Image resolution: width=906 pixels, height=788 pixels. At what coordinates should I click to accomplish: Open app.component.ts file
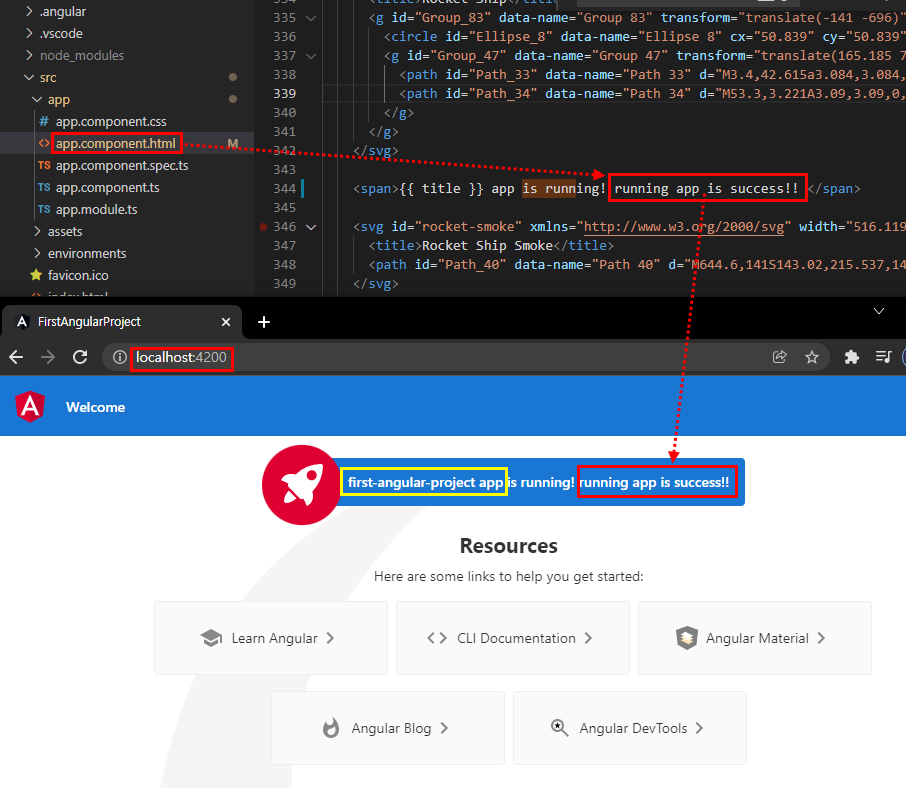(x=107, y=187)
